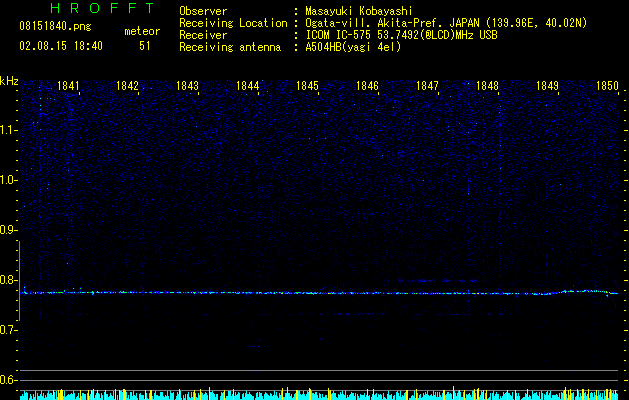Click the 0.9 kHz axis label
Screen dimensions: 629x400
point(8,230)
